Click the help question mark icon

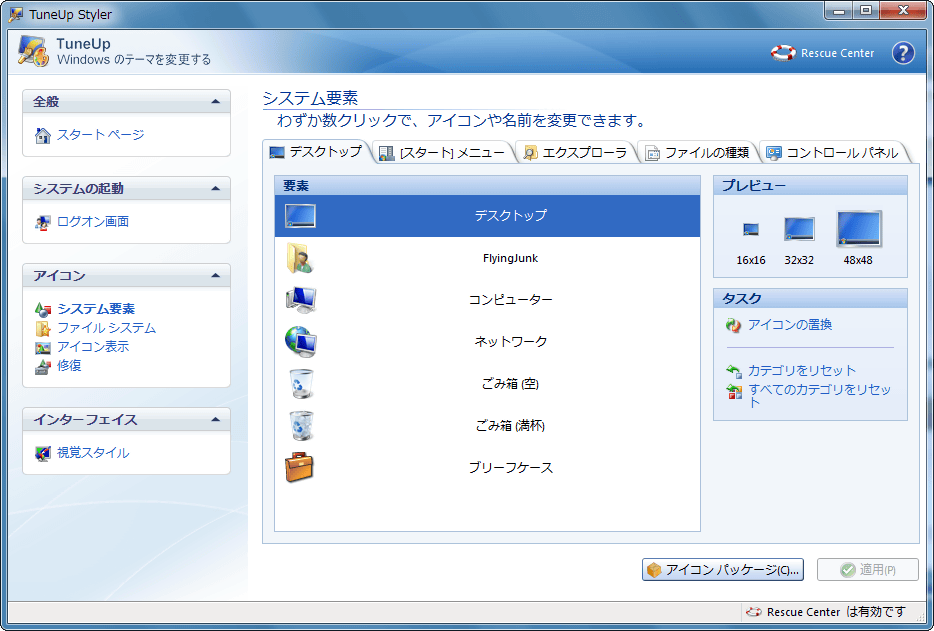903,53
